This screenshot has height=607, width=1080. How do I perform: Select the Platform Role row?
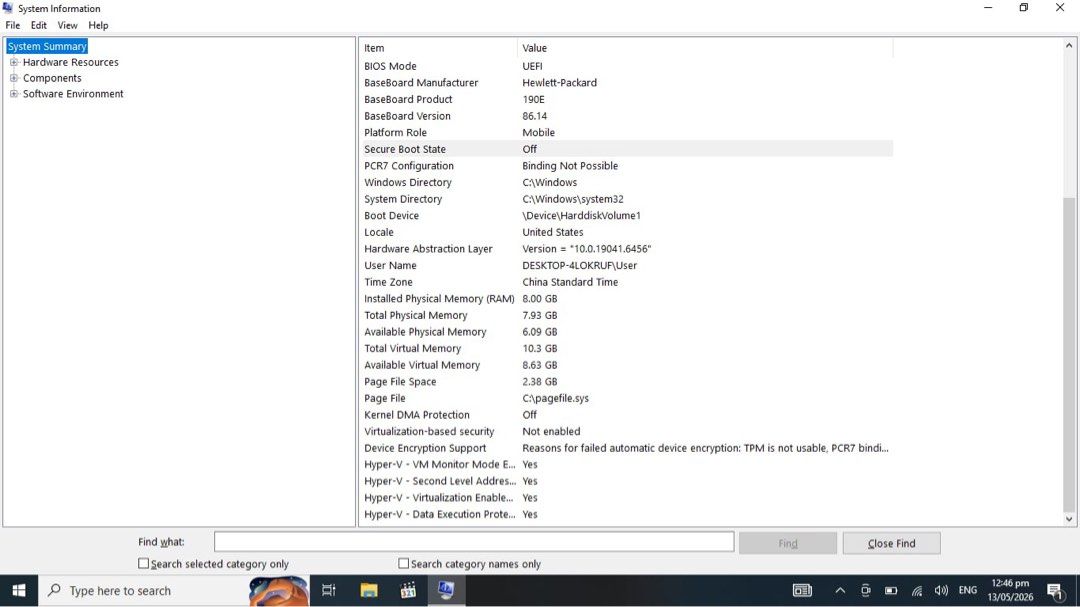click(627, 132)
